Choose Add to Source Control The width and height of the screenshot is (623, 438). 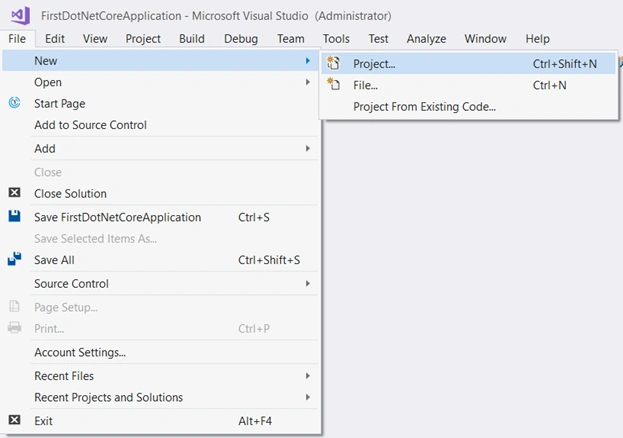[160, 125]
